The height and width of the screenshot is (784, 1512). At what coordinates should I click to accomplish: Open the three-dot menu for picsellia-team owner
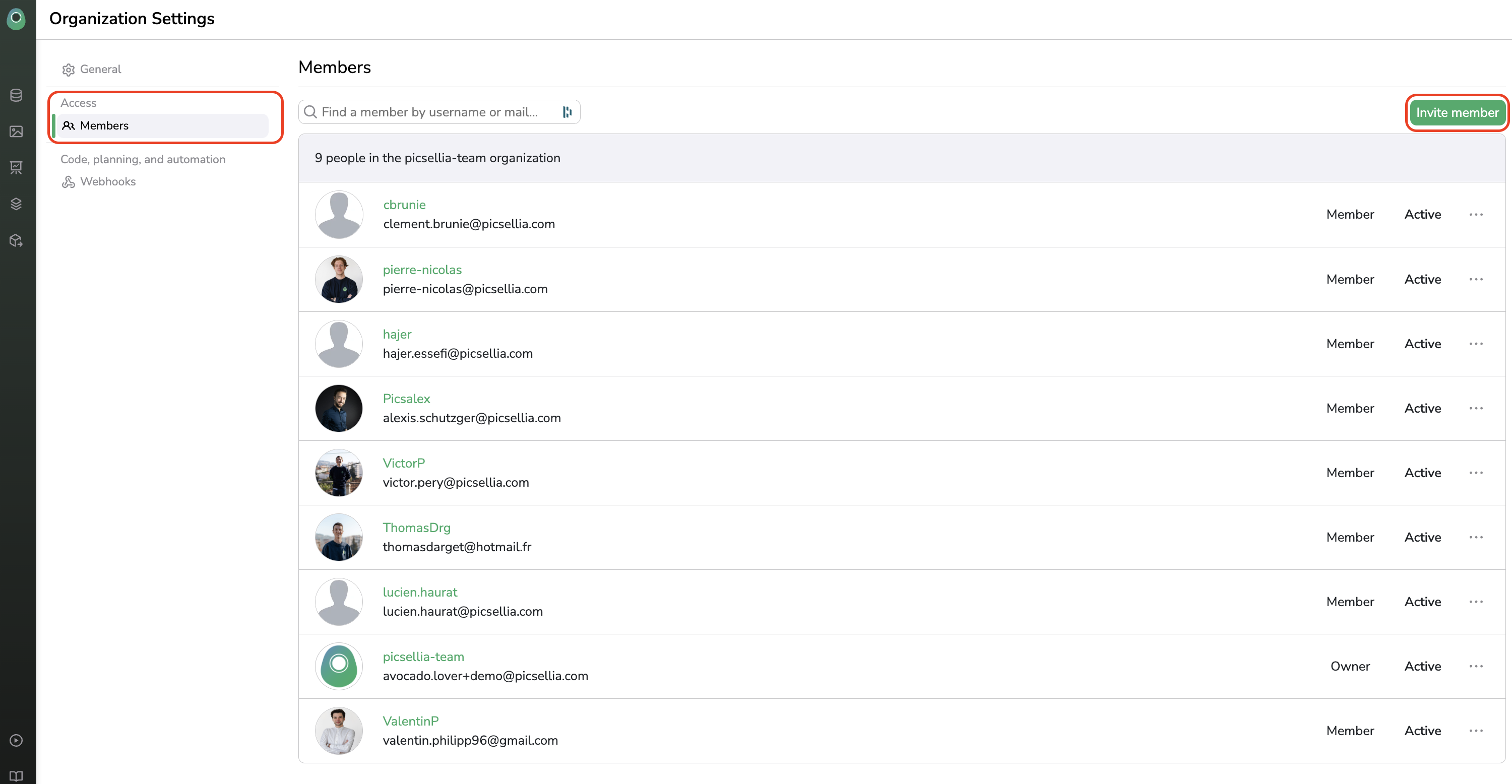click(1476, 667)
